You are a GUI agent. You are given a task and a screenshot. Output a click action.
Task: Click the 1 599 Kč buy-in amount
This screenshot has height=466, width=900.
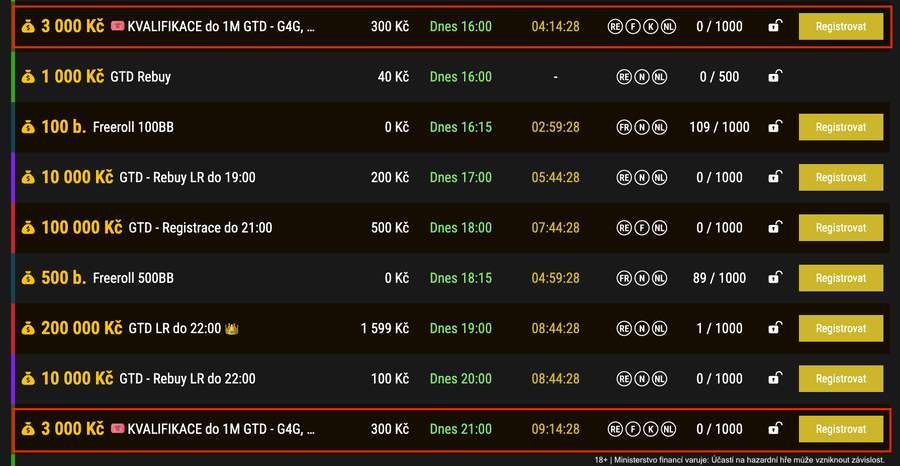point(385,328)
